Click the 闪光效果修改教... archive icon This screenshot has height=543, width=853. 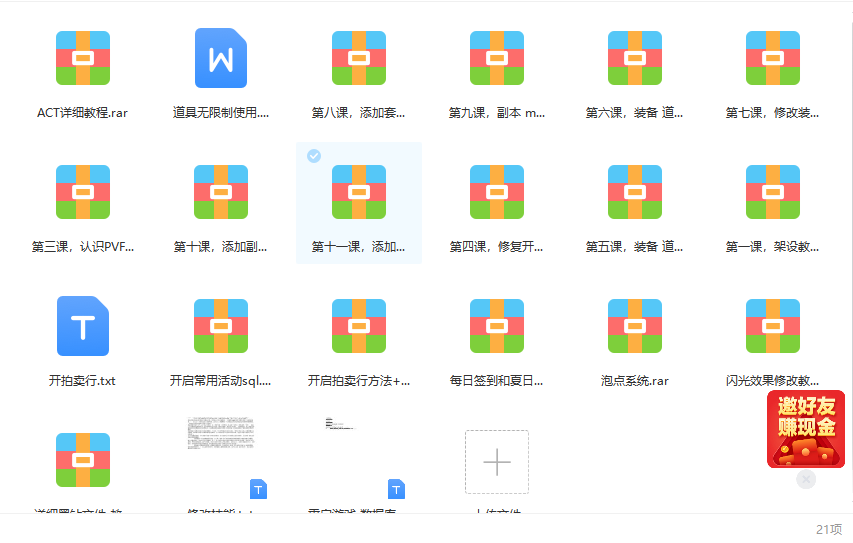click(x=773, y=326)
